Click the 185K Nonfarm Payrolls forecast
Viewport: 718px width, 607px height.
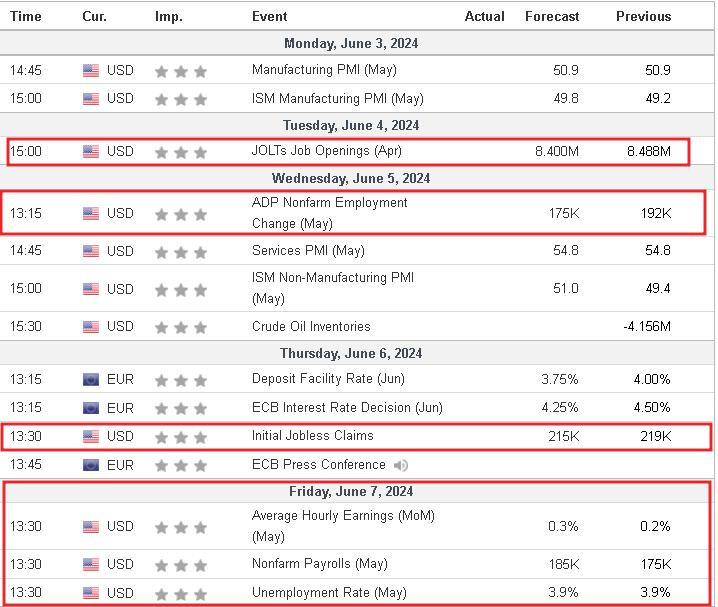pos(564,564)
